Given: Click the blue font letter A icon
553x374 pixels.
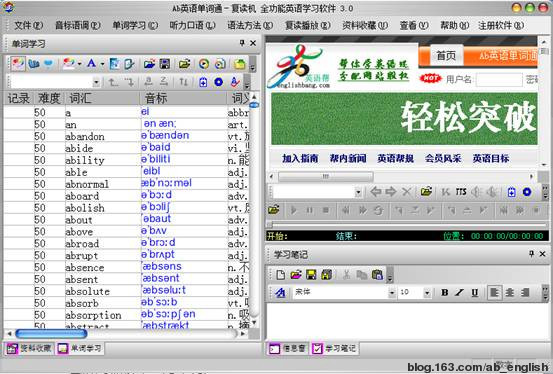Looking at the screenshot, I should (91, 64).
